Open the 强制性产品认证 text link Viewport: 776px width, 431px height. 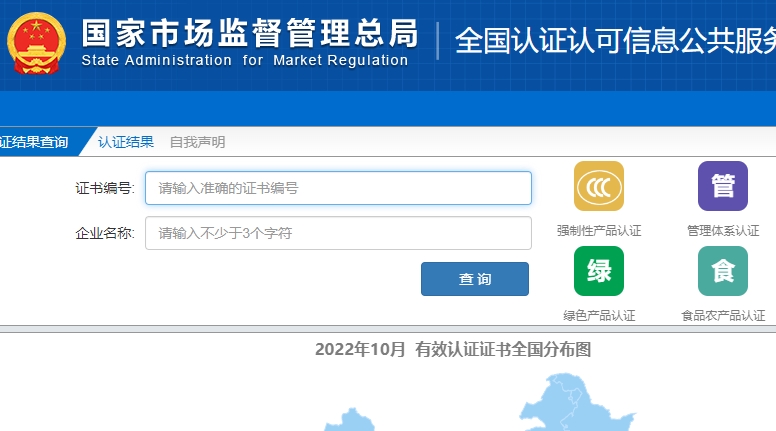pyautogui.click(x=598, y=231)
